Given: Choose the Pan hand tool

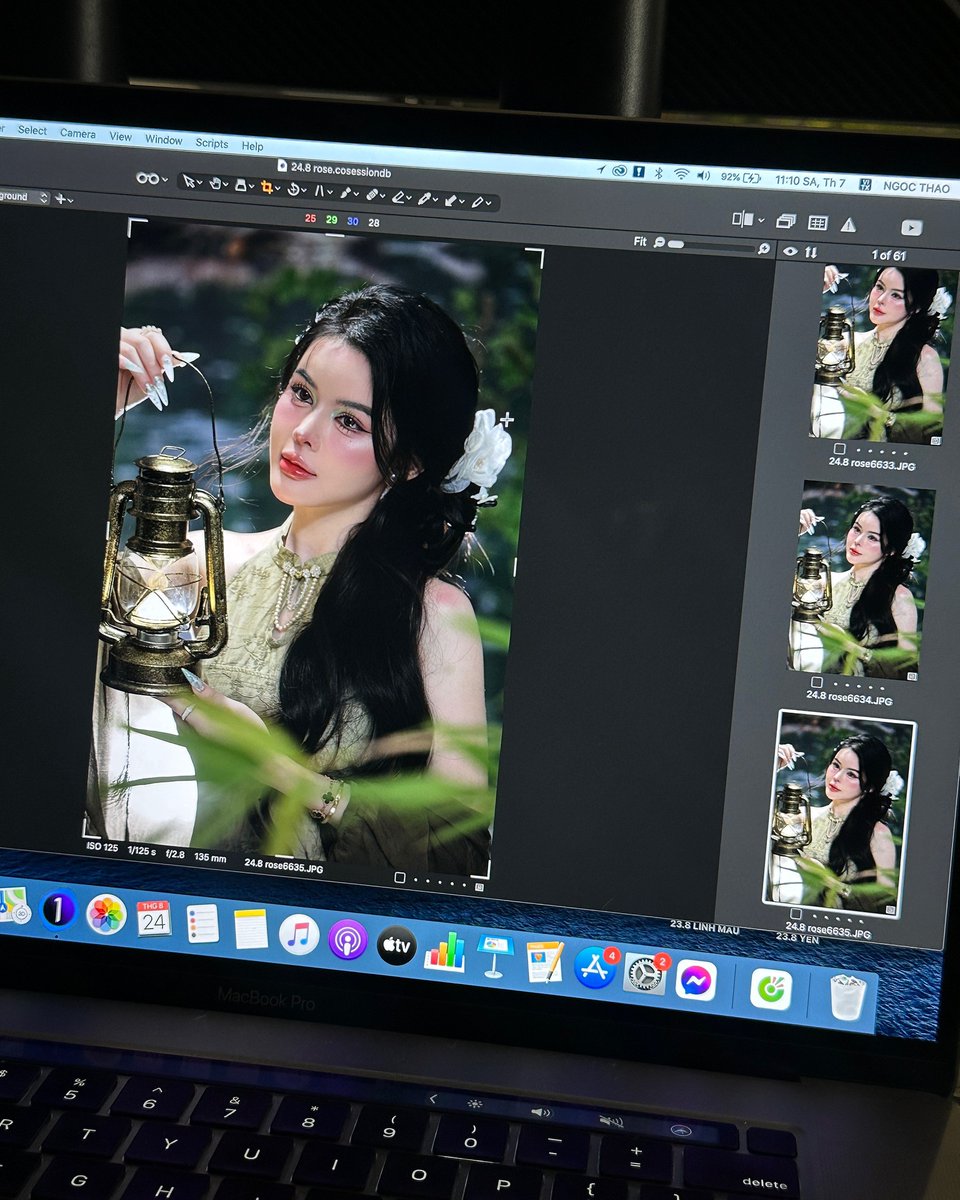Looking at the screenshot, I should (215, 183).
